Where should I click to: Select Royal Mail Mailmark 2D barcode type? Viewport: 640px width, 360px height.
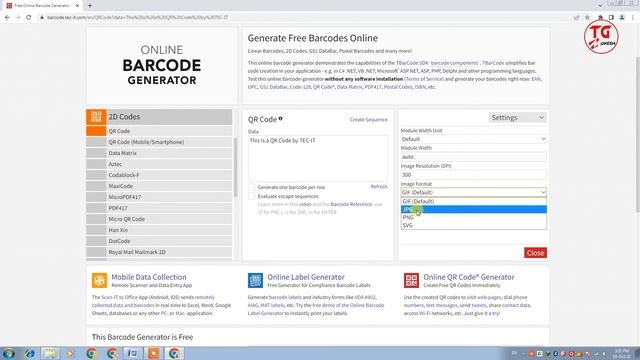pos(159,252)
